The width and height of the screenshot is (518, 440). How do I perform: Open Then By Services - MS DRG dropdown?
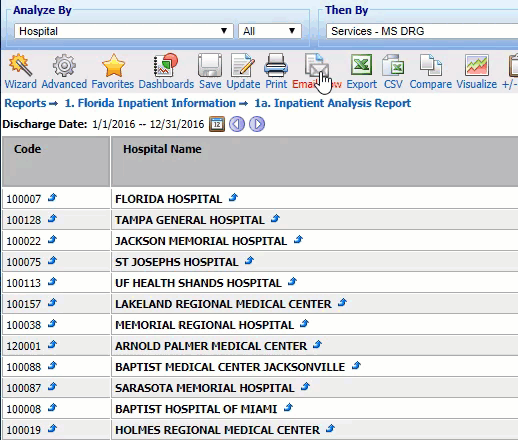(x=422, y=31)
